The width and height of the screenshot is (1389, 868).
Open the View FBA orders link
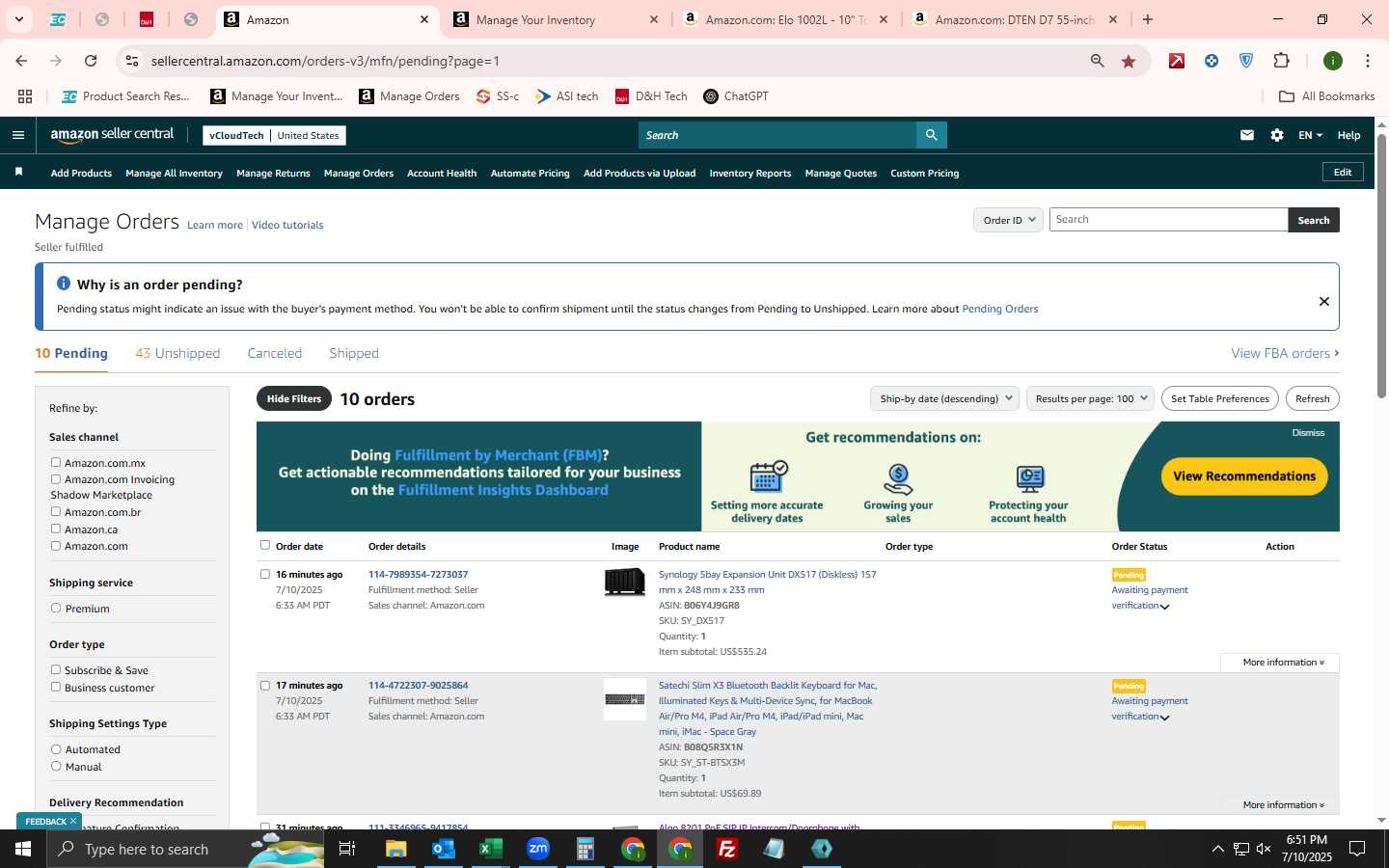[x=1285, y=353]
